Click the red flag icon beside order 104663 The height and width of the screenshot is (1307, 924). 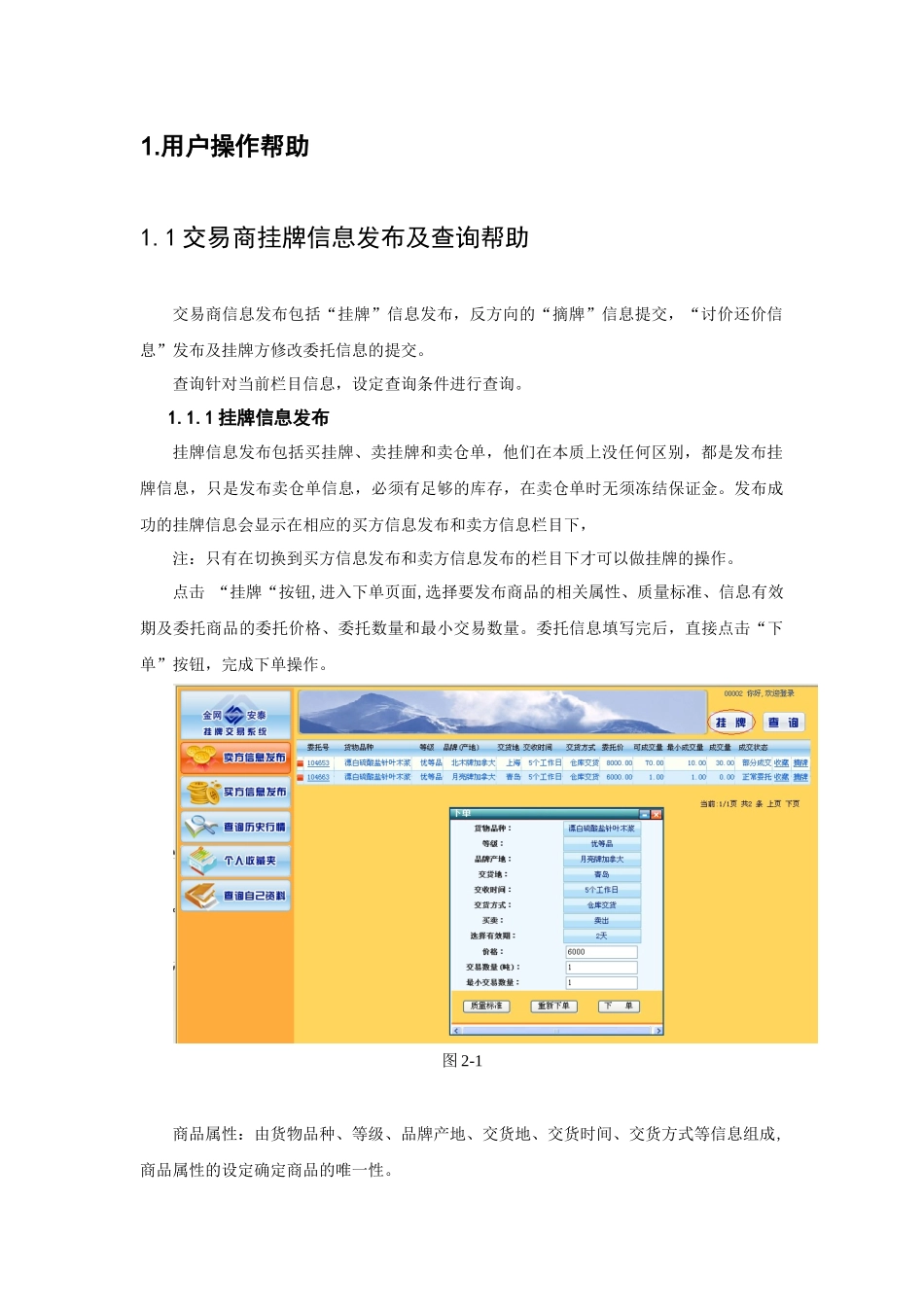tap(301, 777)
